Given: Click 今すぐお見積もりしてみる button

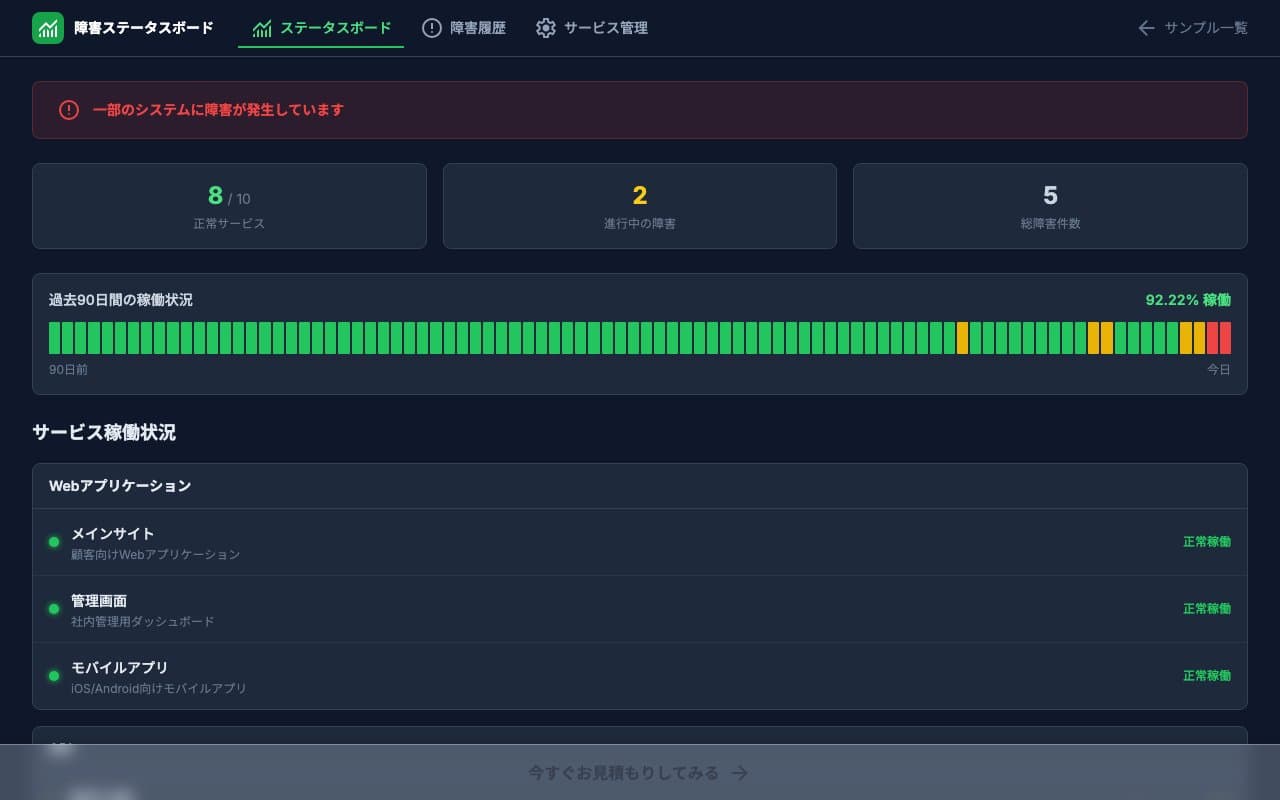Looking at the screenshot, I should (x=640, y=773).
